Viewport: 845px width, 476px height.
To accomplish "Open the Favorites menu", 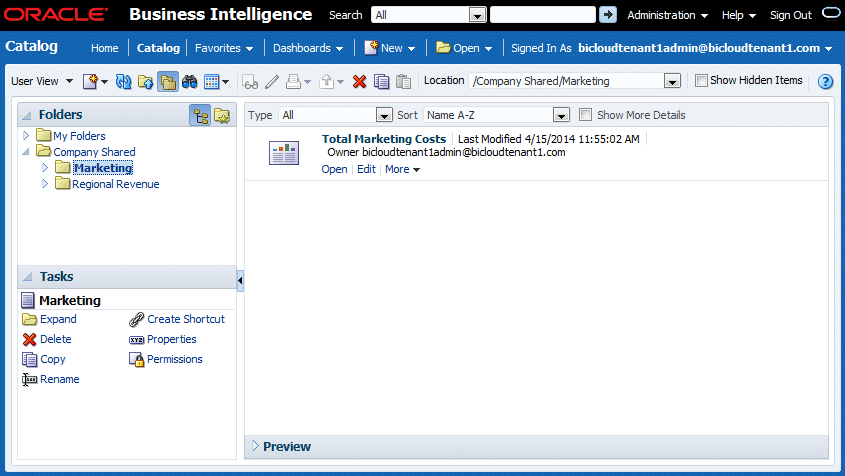I will 224,48.
